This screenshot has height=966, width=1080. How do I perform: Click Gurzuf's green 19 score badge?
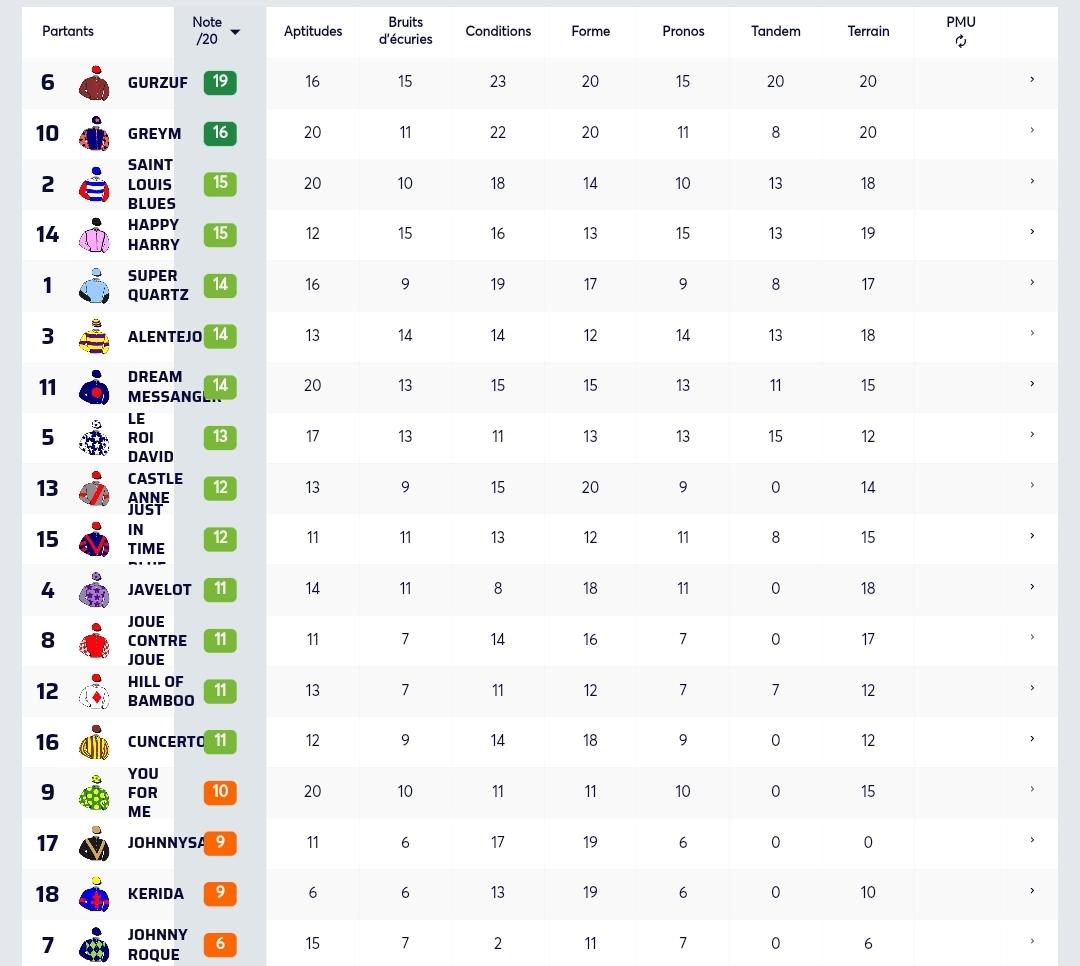[x=220, y=82]
